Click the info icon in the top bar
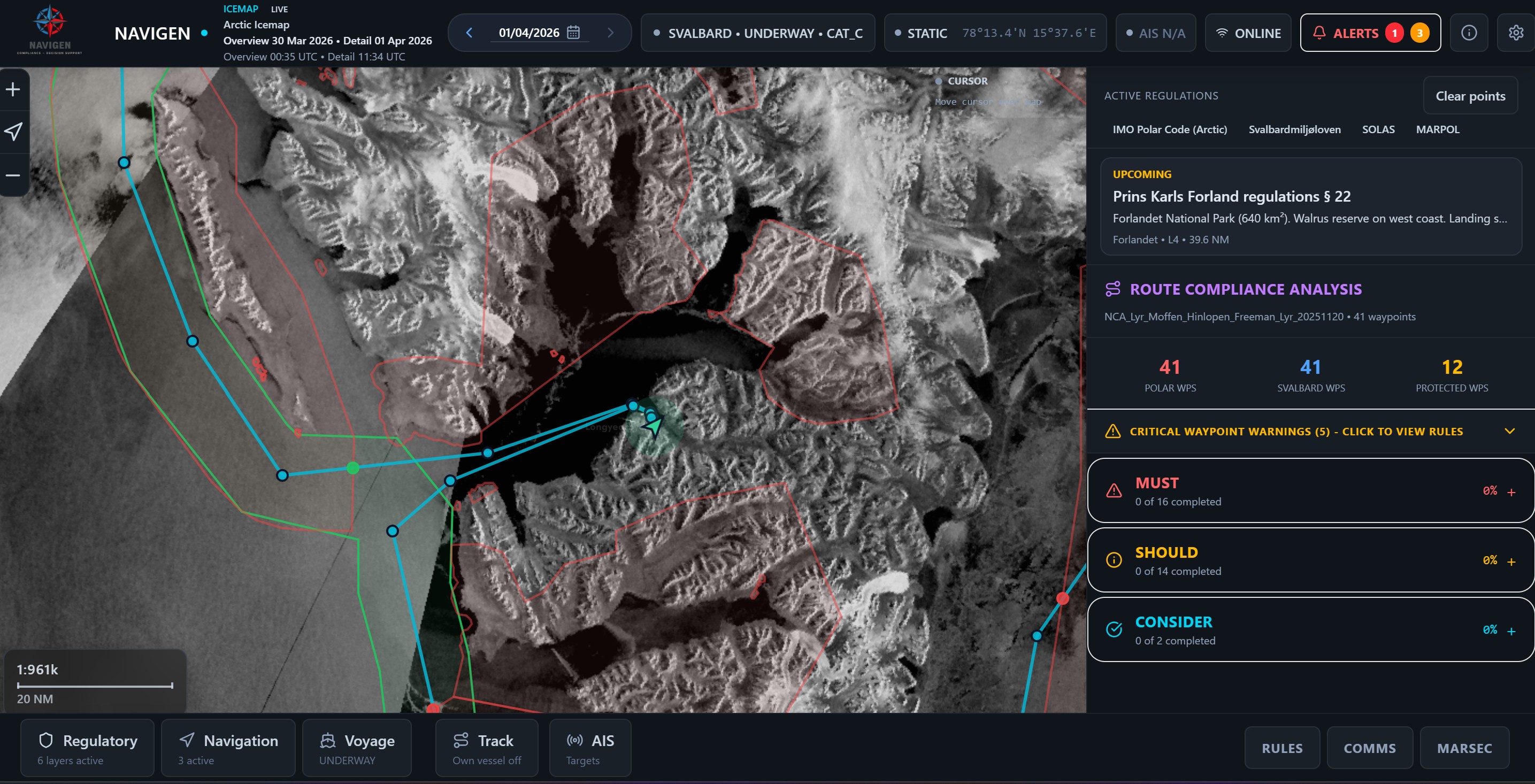This screenshot has height=784, width=1535. click(1469, 33)
